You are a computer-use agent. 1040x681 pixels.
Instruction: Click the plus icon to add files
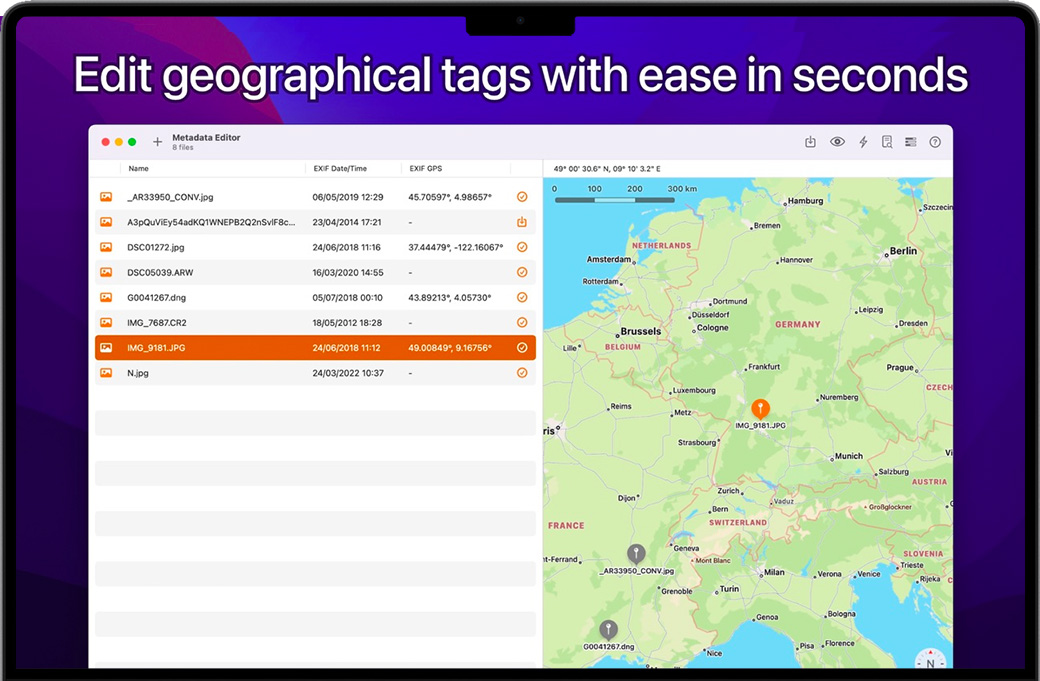click(157, 142)
